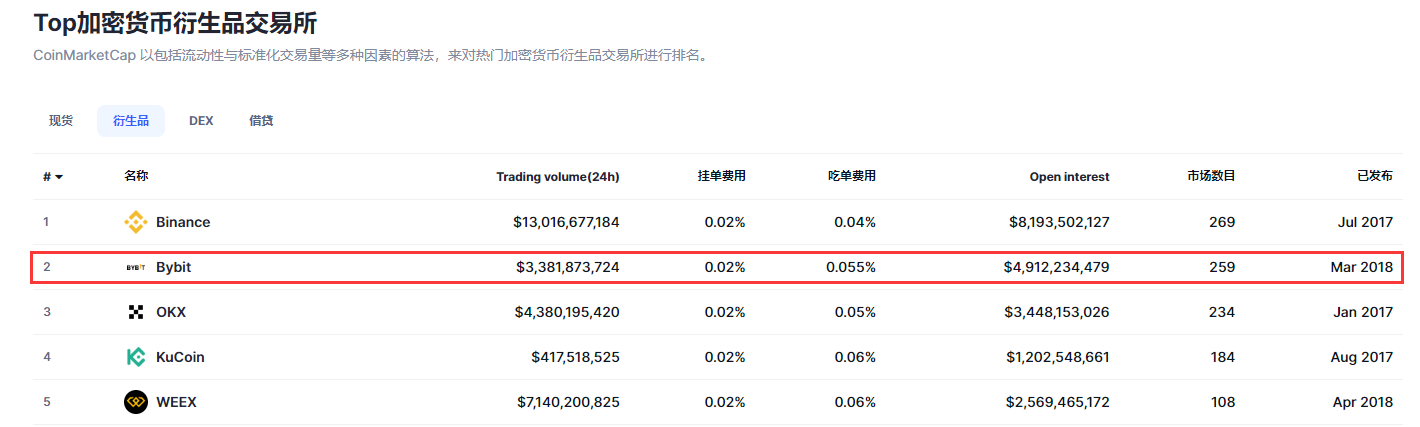Switch to the 借贷 tab

point(261,120)
